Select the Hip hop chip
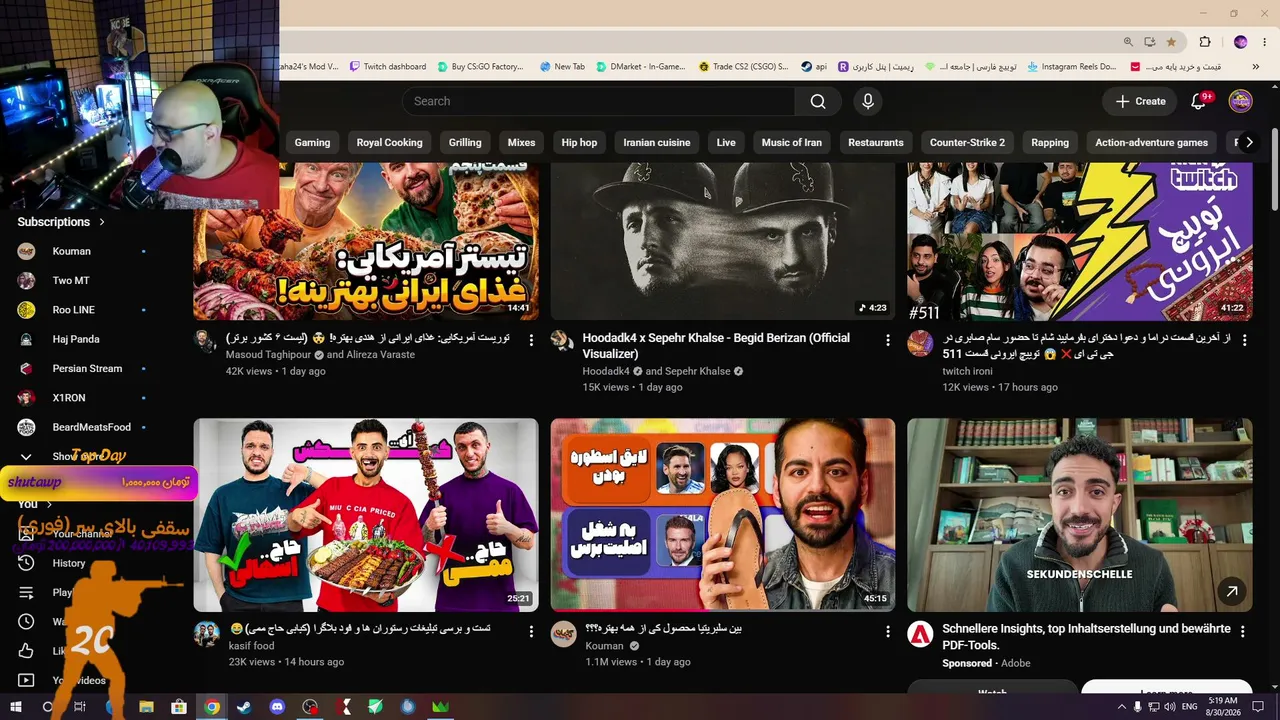The width and height of the screenshot is (1280, 720). coord(579,142)
